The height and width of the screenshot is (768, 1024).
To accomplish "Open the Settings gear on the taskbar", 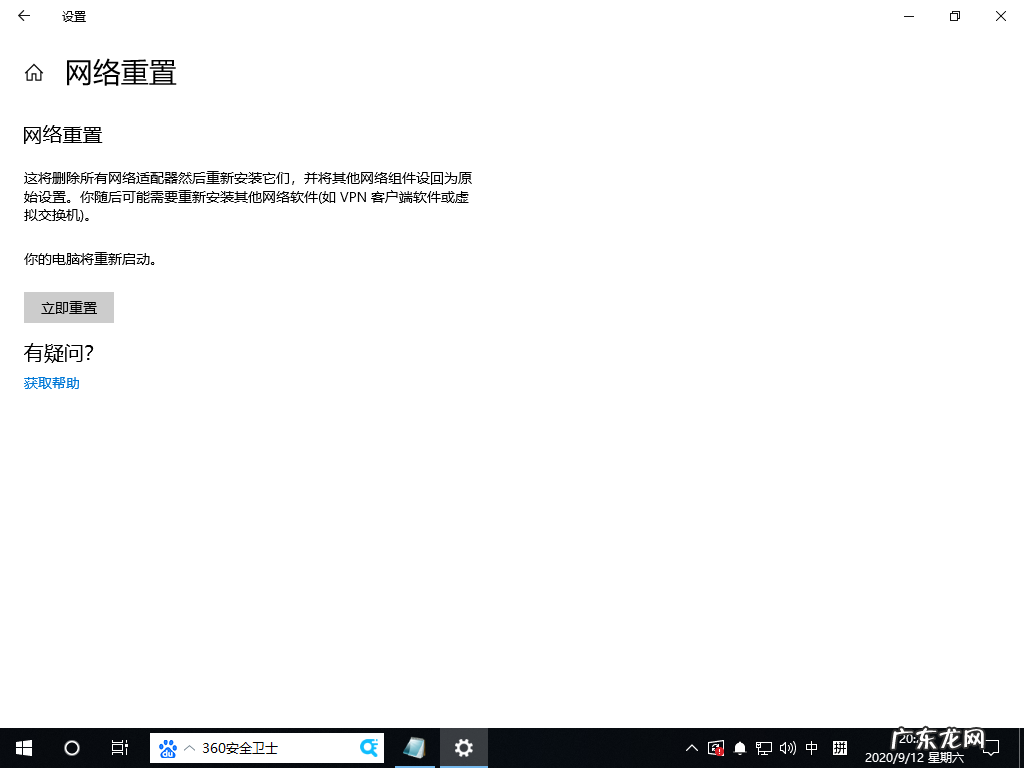I will (x=463, y=747).
